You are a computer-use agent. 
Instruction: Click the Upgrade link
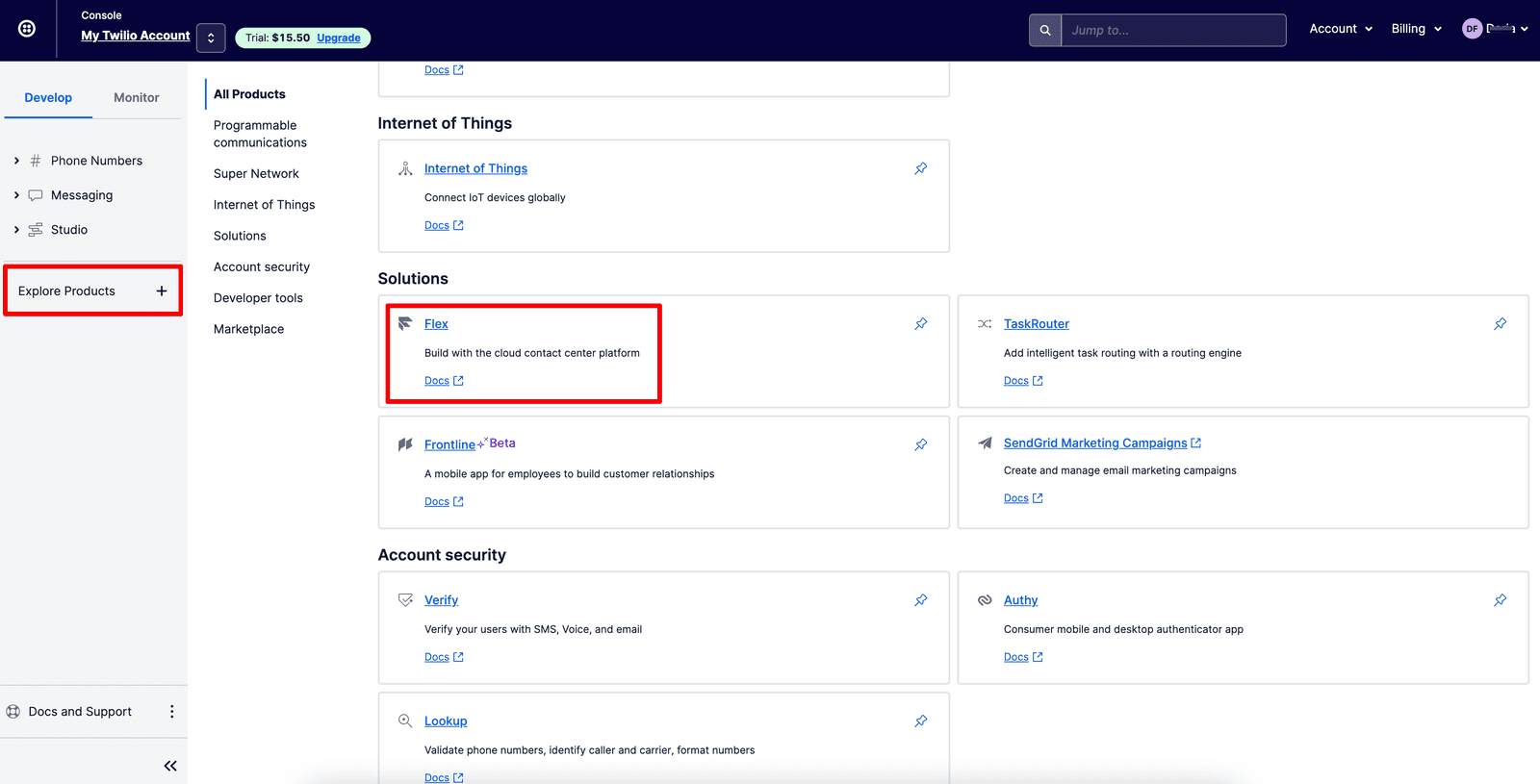click(339, 38)
